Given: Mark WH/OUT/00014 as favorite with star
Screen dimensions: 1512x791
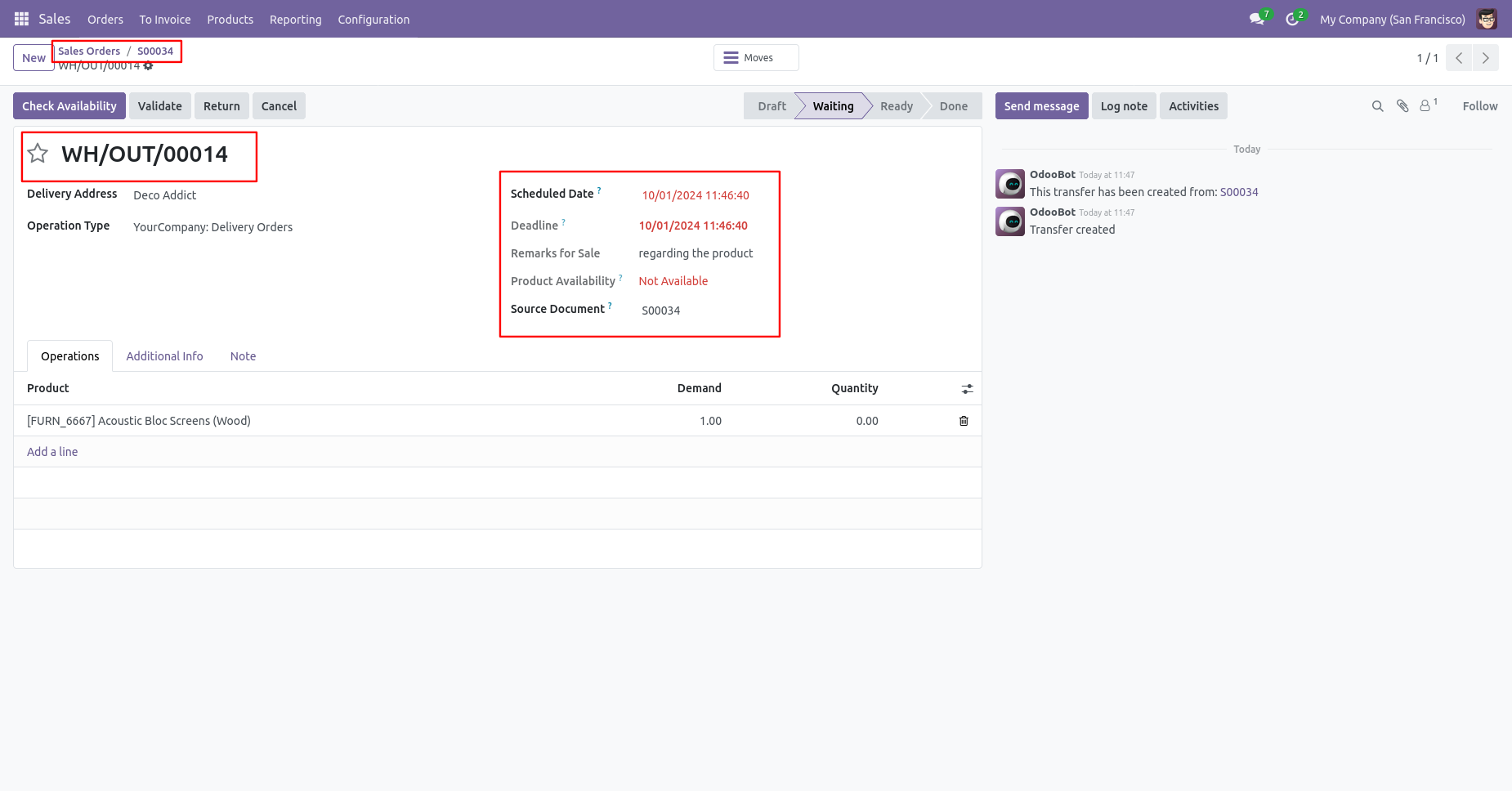Looking at the screenshot, I should pos(38,154).
